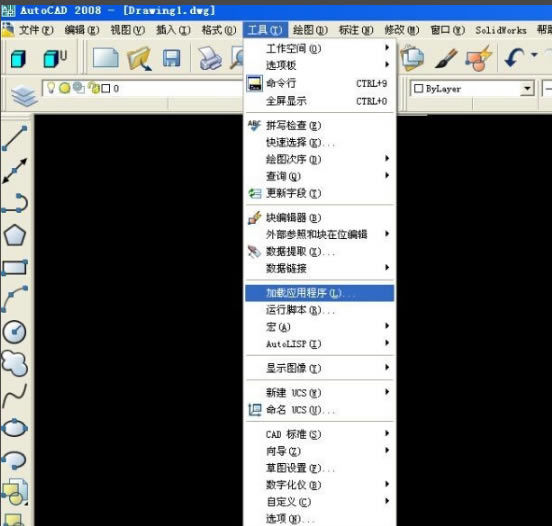Click the Print icon
Screen dimensions: 552x526
[x=210, y=58]
